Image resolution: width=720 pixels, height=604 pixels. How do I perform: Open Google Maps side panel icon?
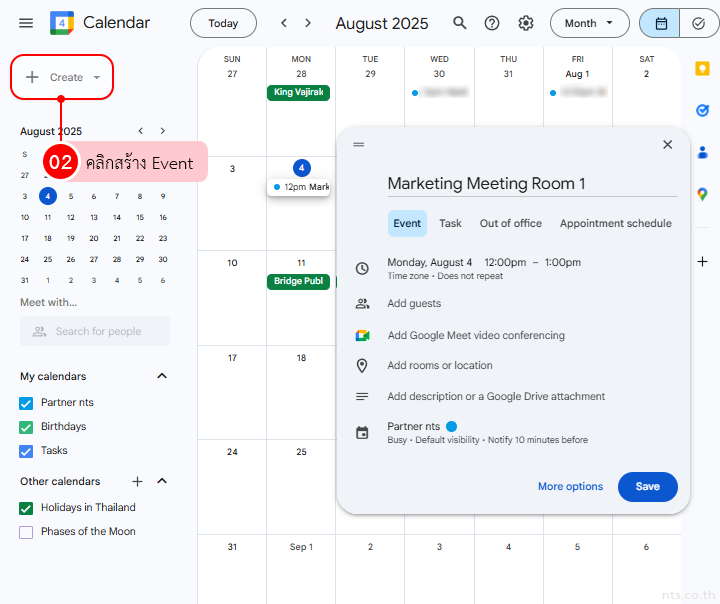[702, 194]
